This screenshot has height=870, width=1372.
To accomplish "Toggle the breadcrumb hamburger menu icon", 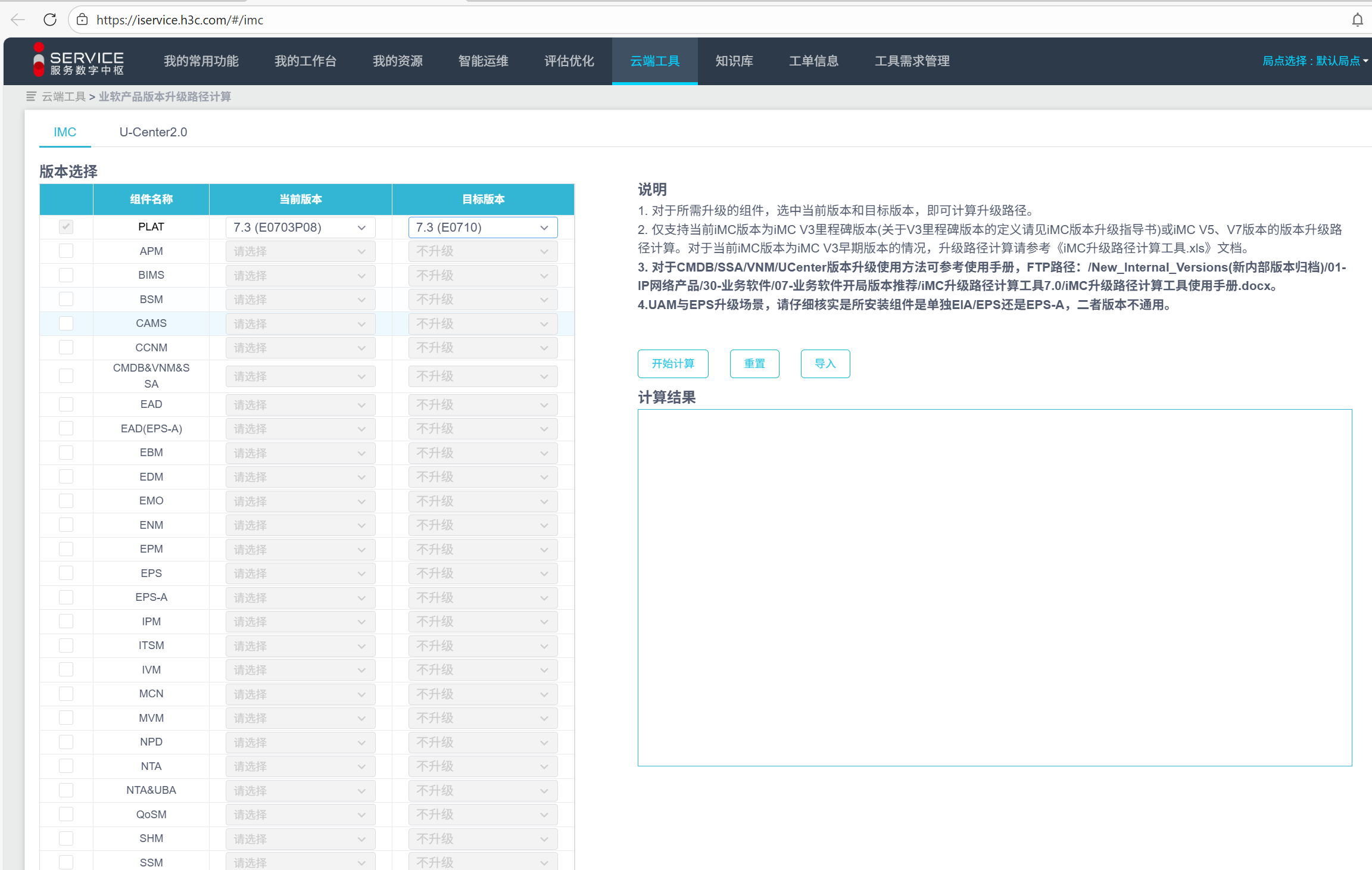I will 31,96.
